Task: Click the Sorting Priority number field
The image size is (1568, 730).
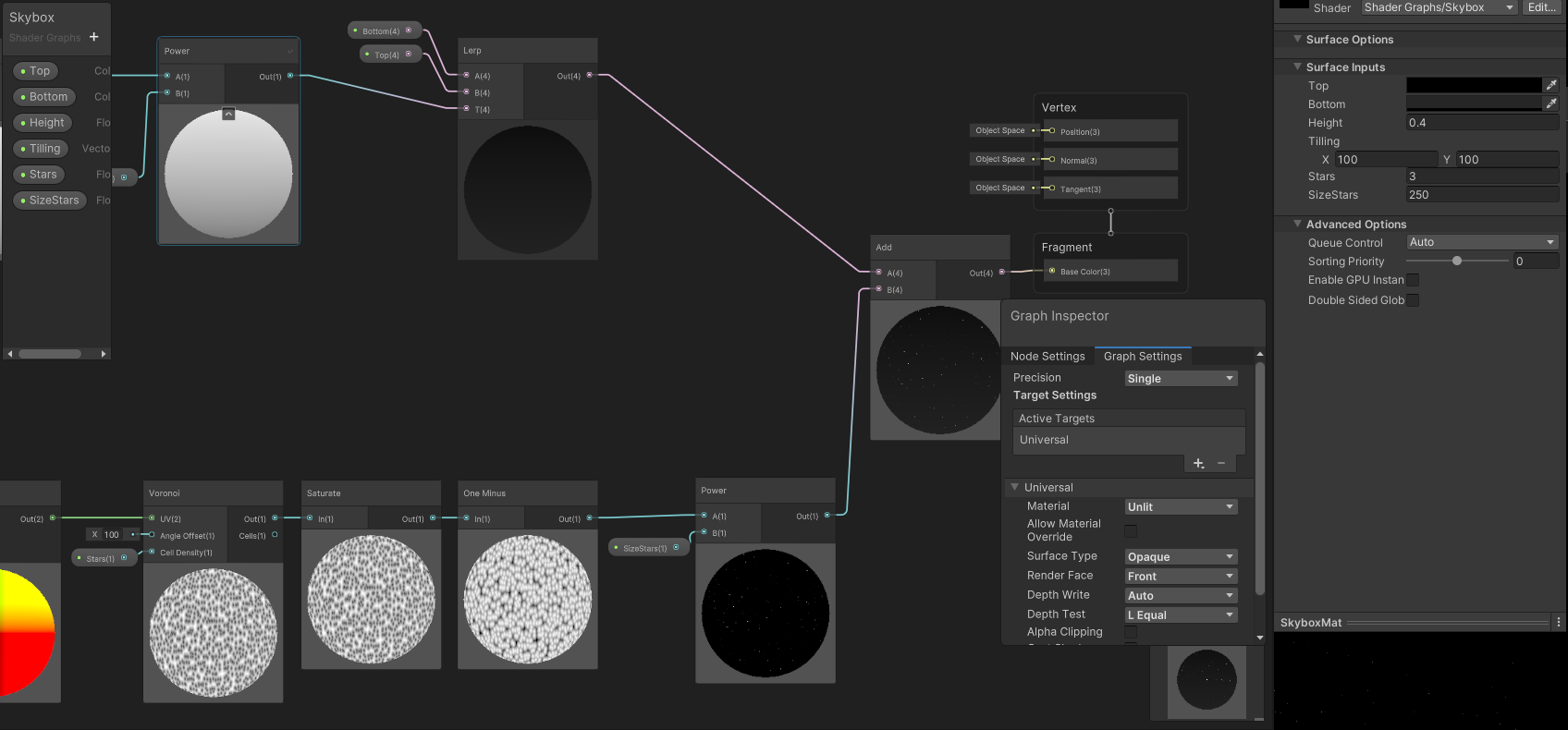Action: click(x=1536, y=262)
